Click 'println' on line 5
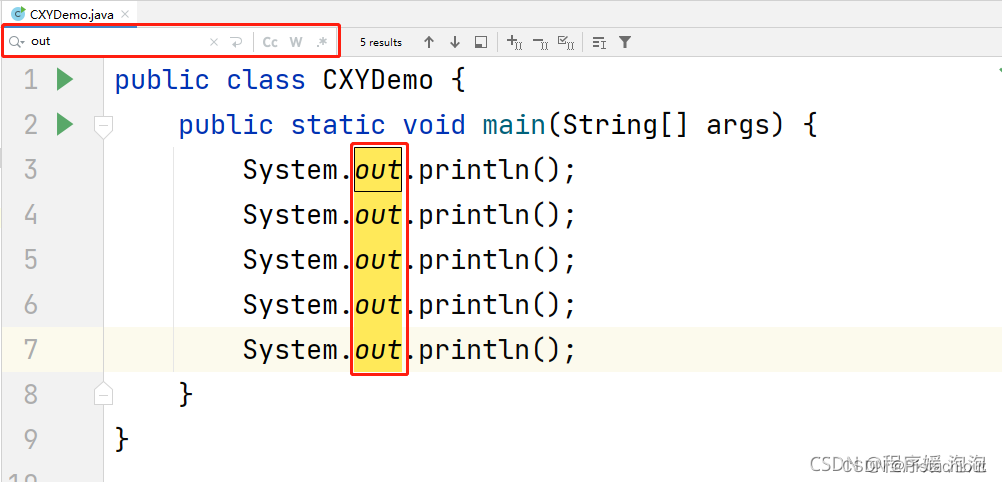 (x=474, y=260)
